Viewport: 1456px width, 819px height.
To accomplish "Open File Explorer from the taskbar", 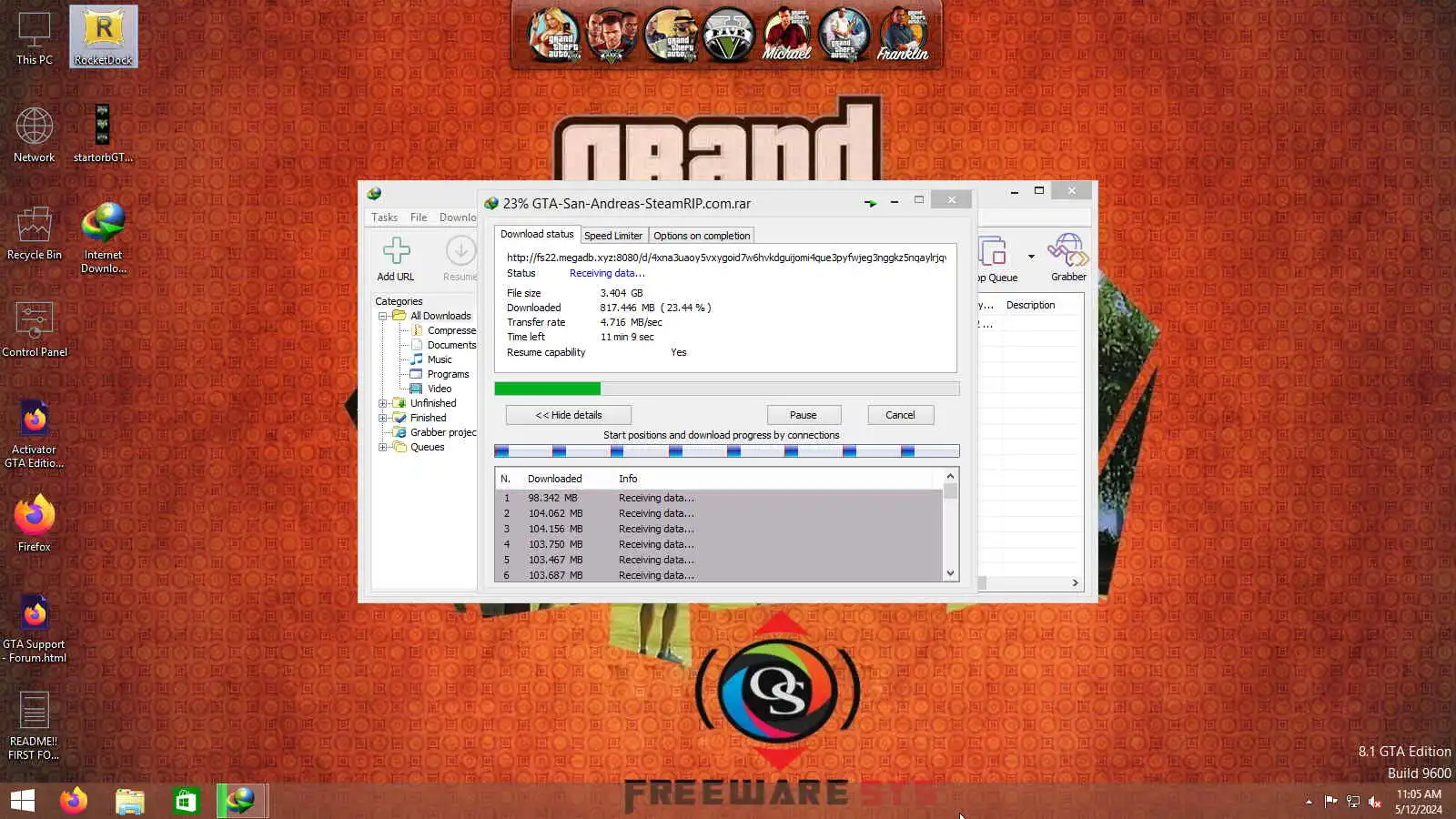I will click(130, 801).
